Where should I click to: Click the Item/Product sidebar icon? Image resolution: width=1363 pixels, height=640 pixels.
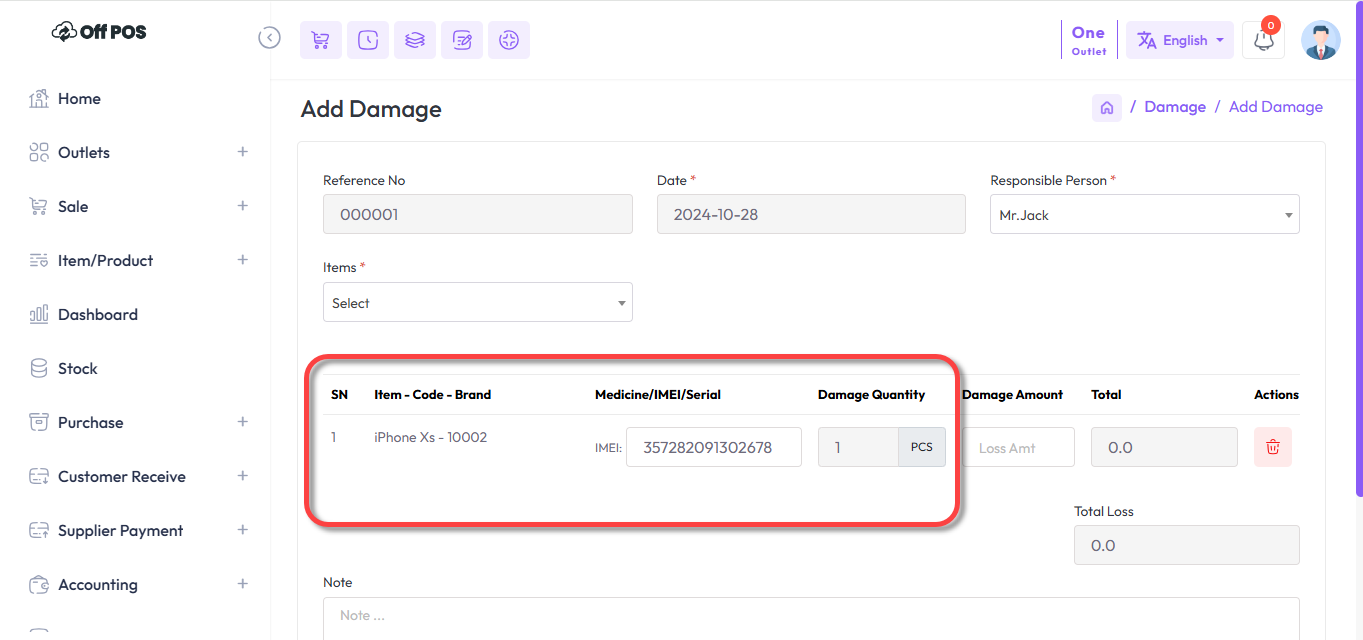pyautogui.click(x=39, y=260)
